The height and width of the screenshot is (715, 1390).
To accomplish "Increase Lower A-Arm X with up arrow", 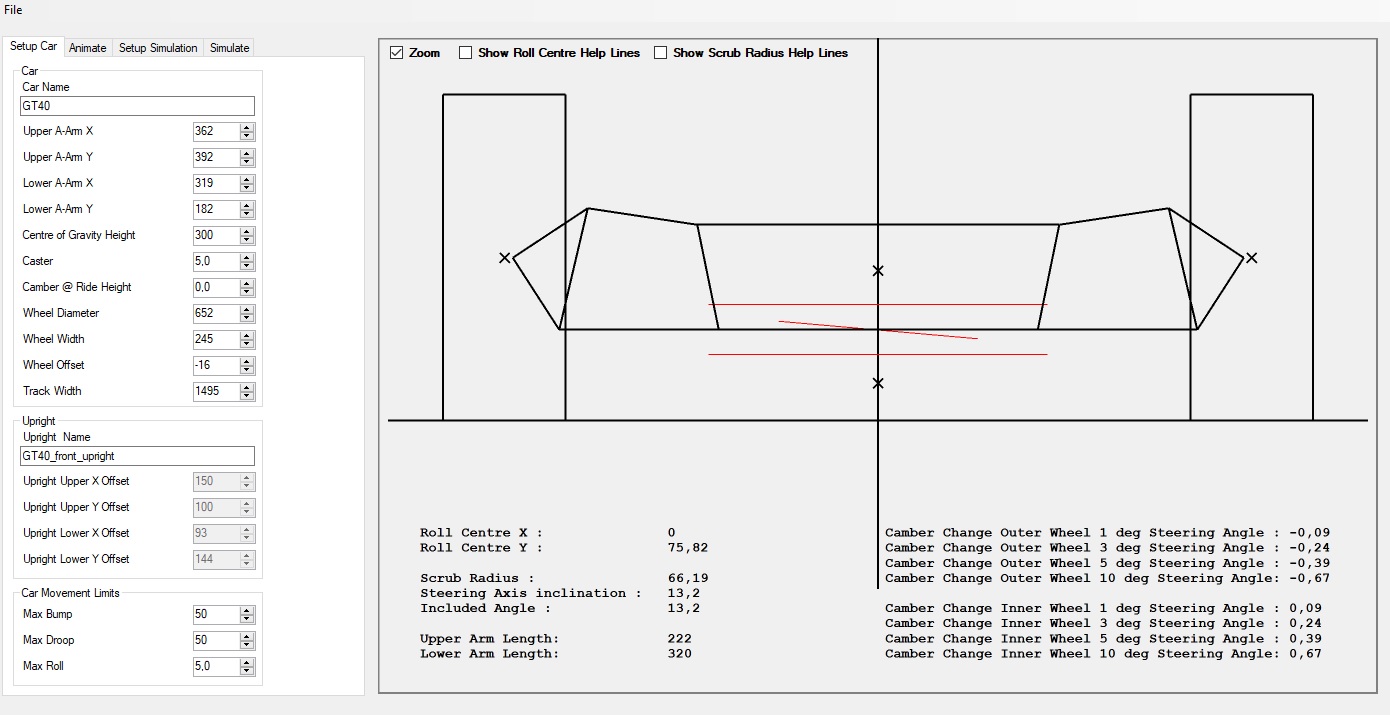I will 247,179.
